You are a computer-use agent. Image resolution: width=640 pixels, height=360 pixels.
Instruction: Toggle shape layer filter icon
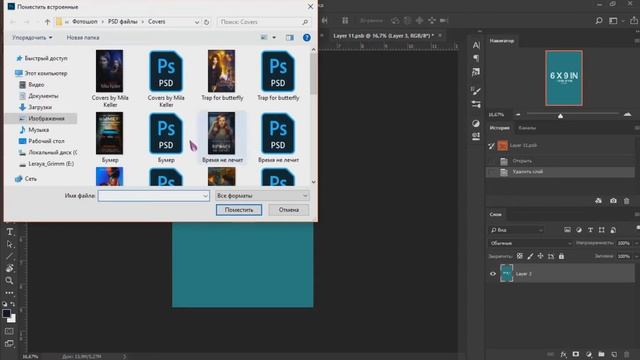click(x=602, y=230)
